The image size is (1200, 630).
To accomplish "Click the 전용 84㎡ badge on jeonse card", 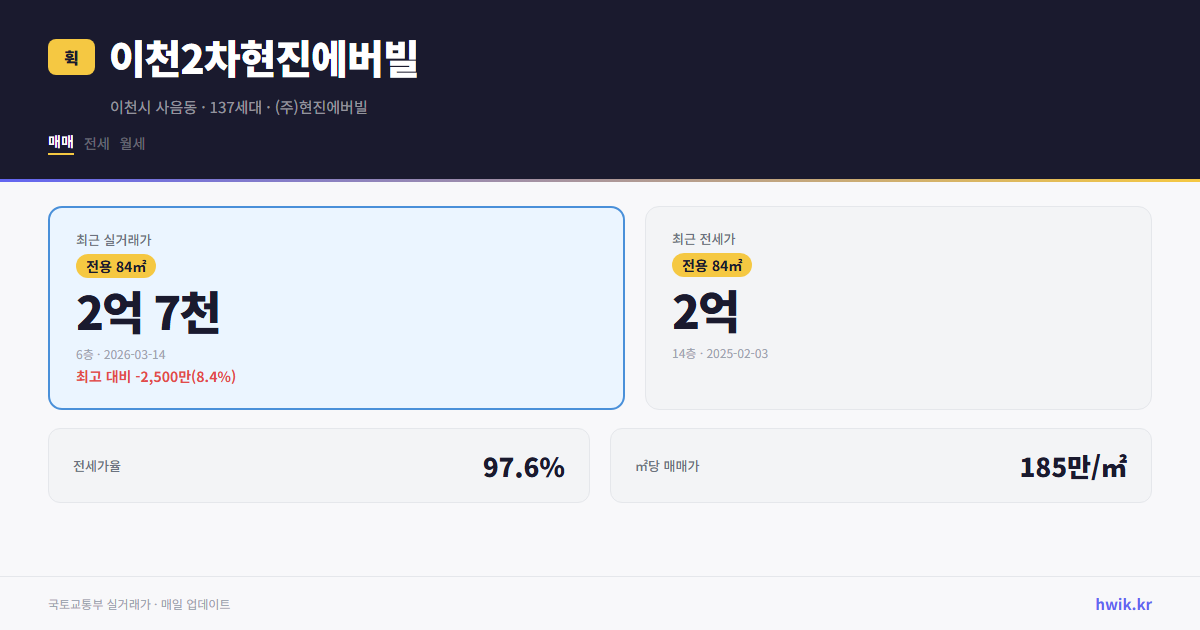I will point(713,266).
